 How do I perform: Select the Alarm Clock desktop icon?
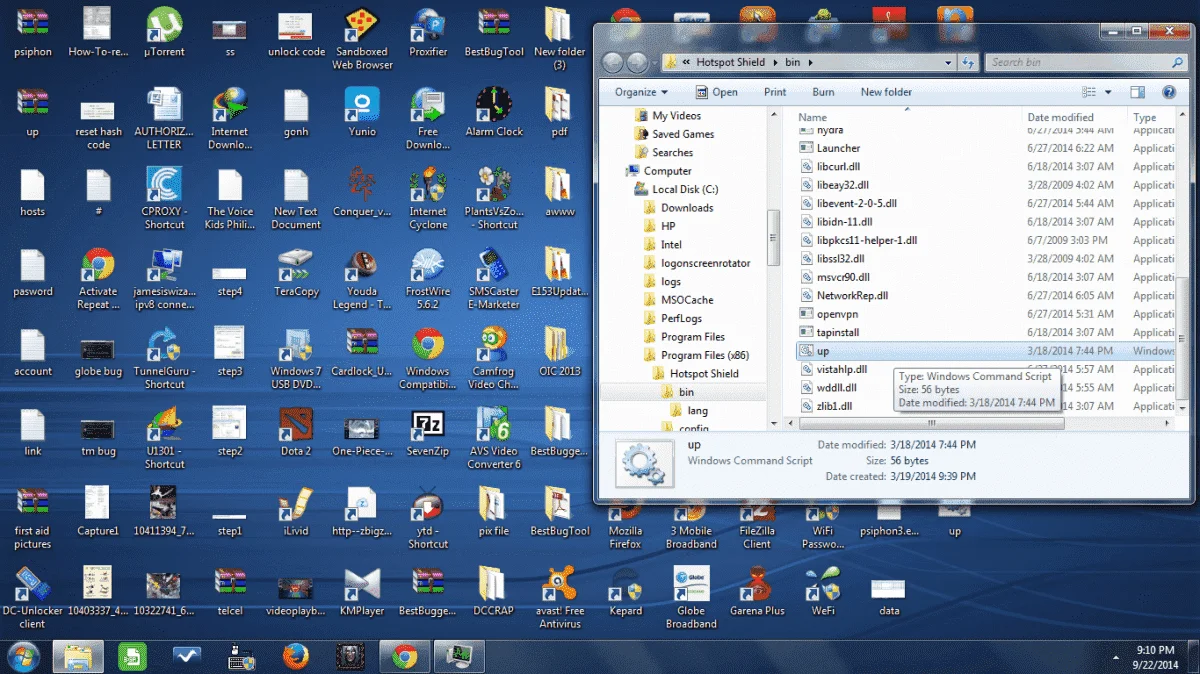(x=494, y=111)
